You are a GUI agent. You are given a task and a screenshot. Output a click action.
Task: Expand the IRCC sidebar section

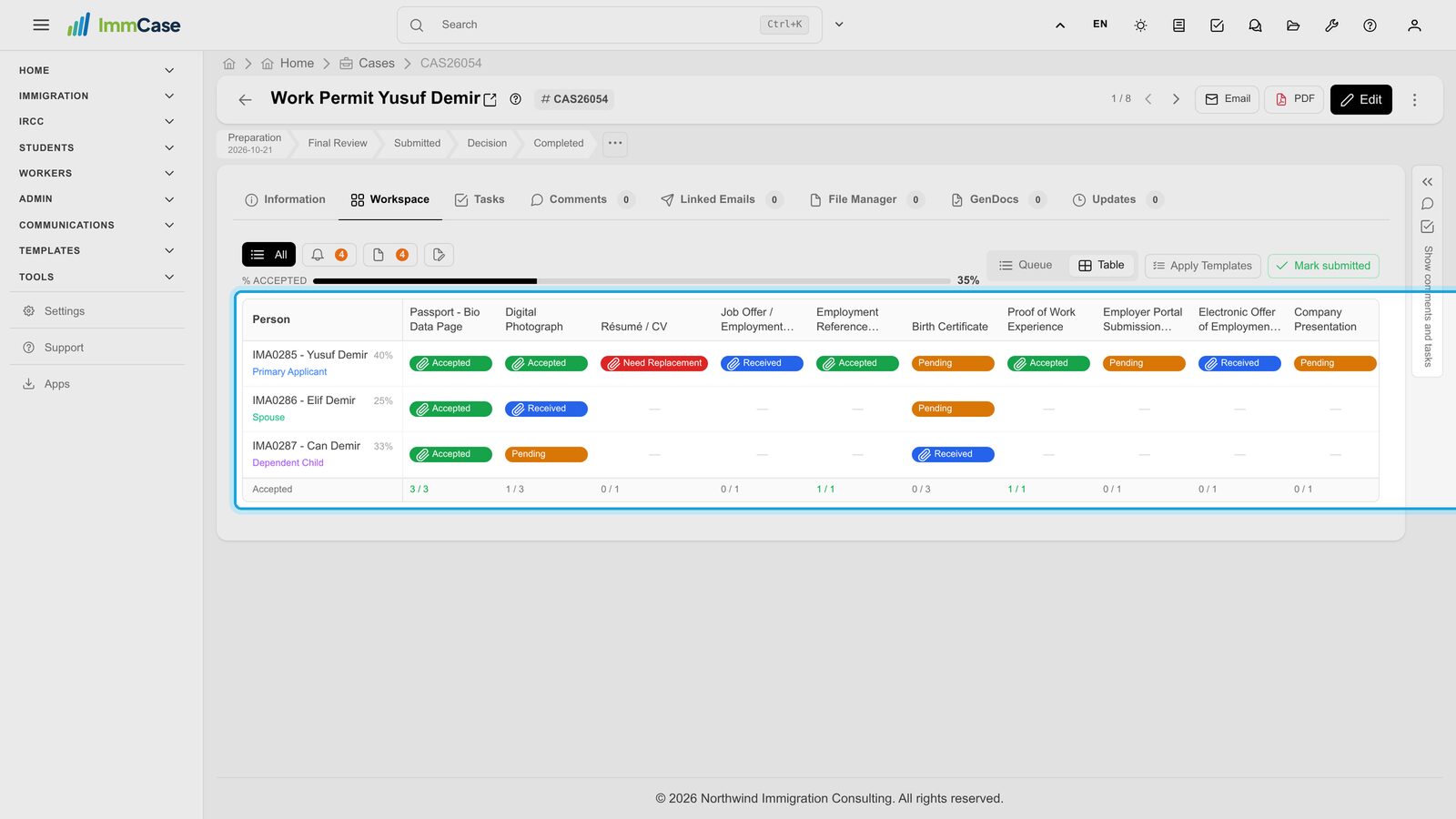(x=96, y=121)
